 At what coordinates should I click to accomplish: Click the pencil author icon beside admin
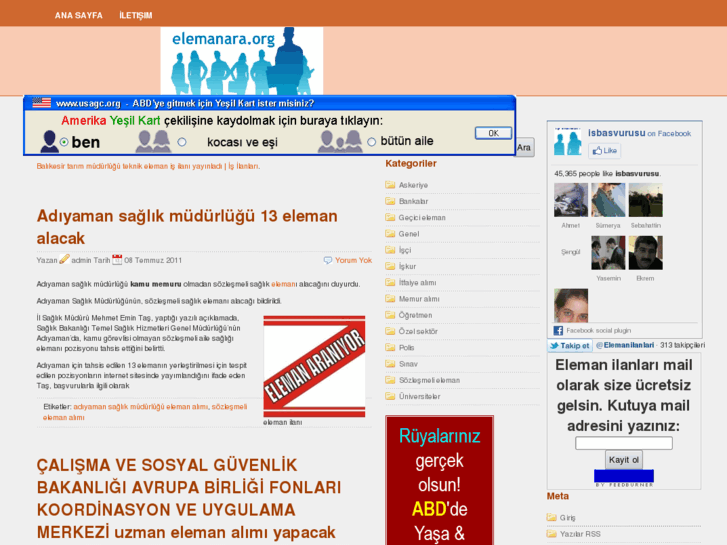(x=64, y=259)
